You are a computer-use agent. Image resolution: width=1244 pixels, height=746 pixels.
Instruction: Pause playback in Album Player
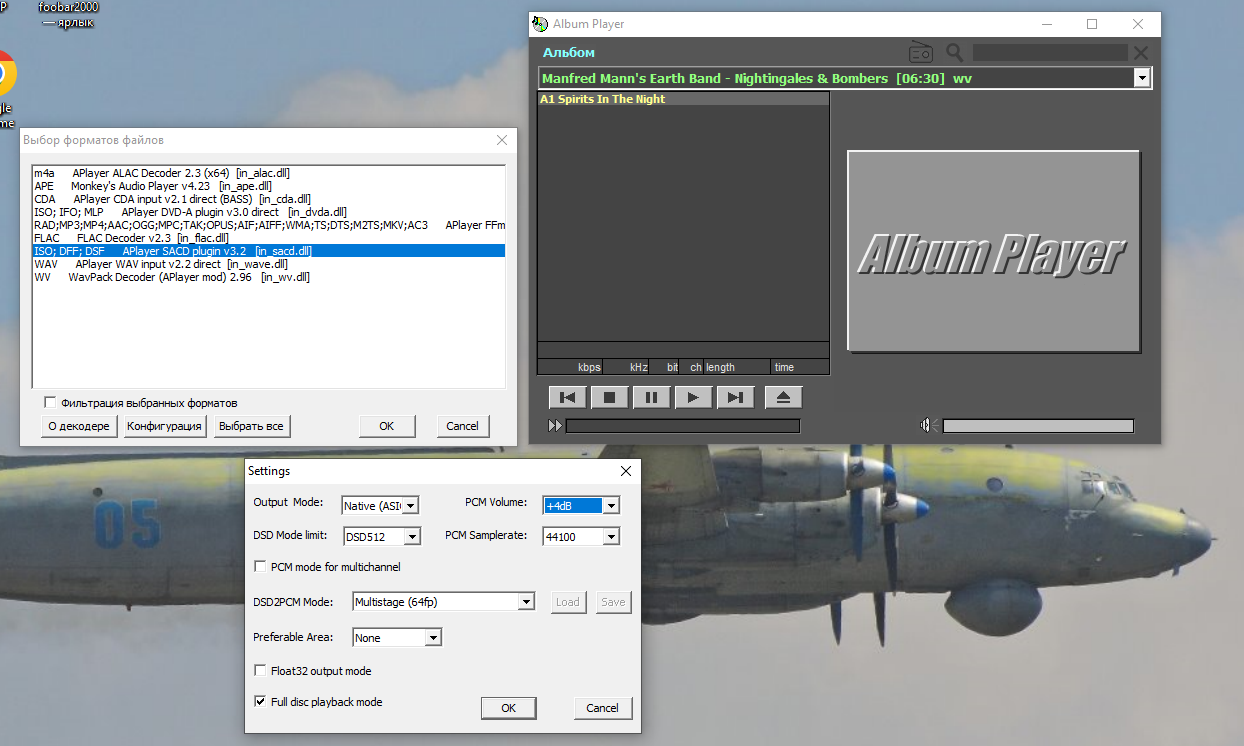(x=651, y=397)
